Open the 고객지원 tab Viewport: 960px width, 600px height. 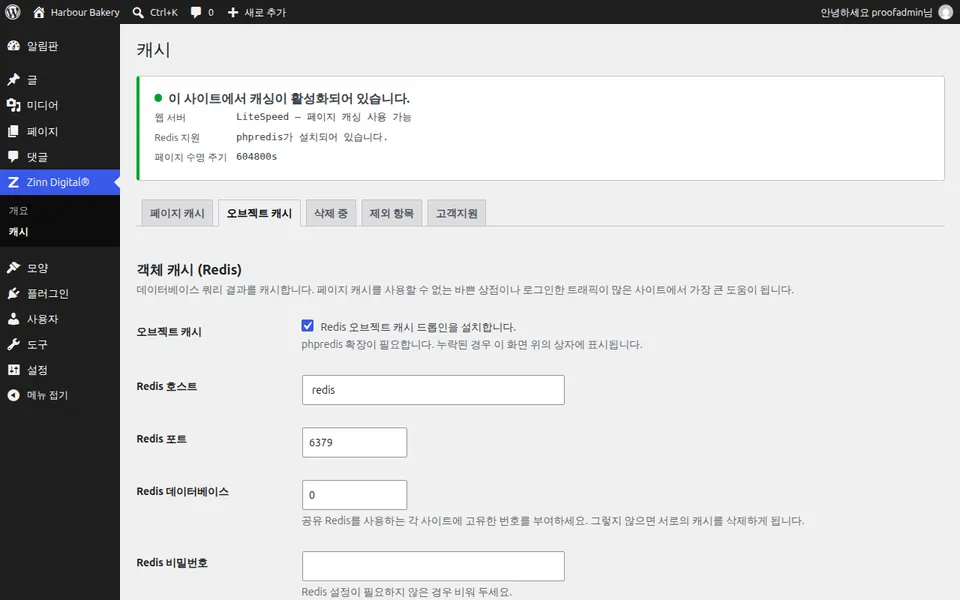point(456,213)
